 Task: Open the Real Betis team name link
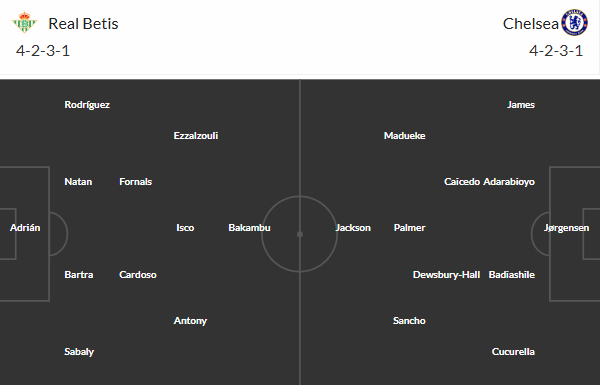click(x=83, y=24)
